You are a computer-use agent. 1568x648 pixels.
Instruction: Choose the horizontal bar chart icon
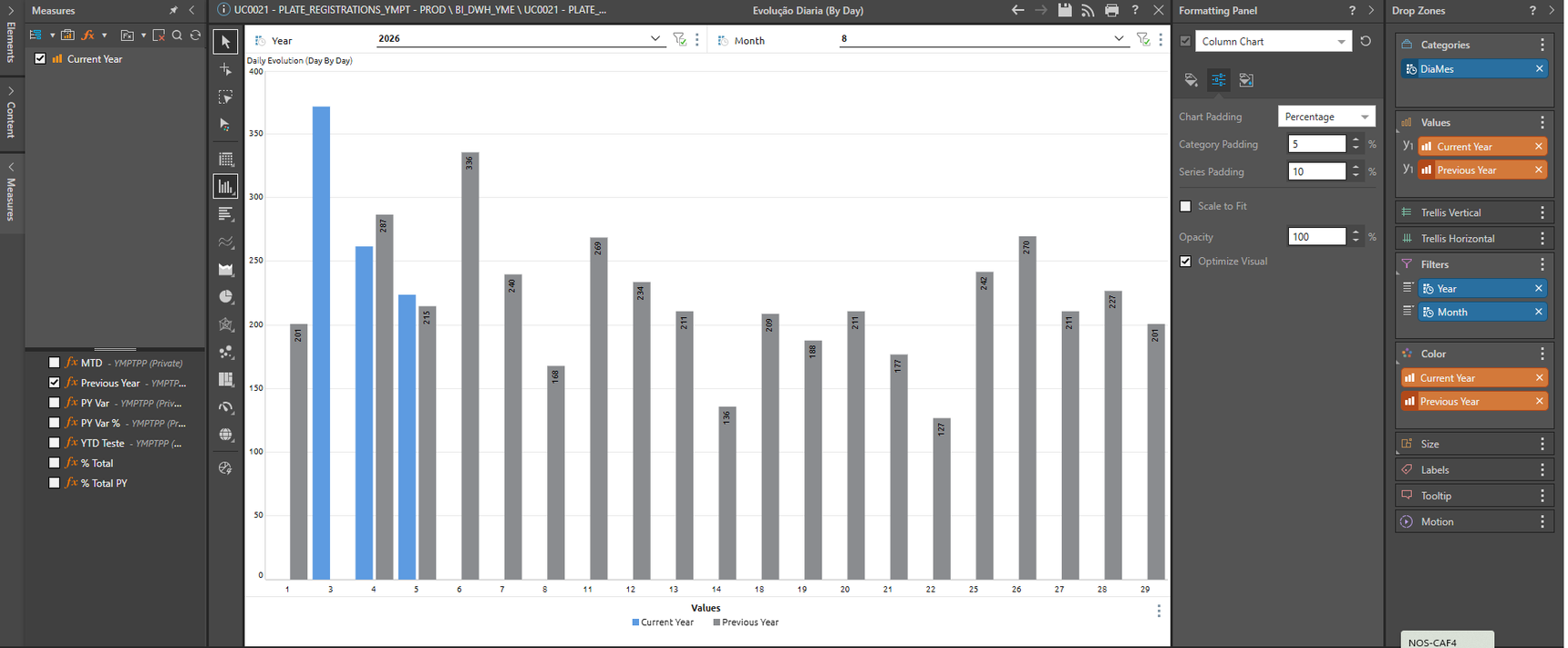coord(225,214)
